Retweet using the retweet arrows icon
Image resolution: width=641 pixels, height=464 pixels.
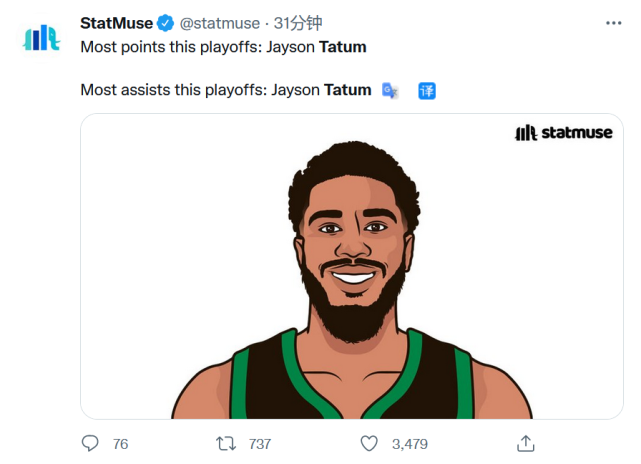pyautogui.click(x=228, y=442)
